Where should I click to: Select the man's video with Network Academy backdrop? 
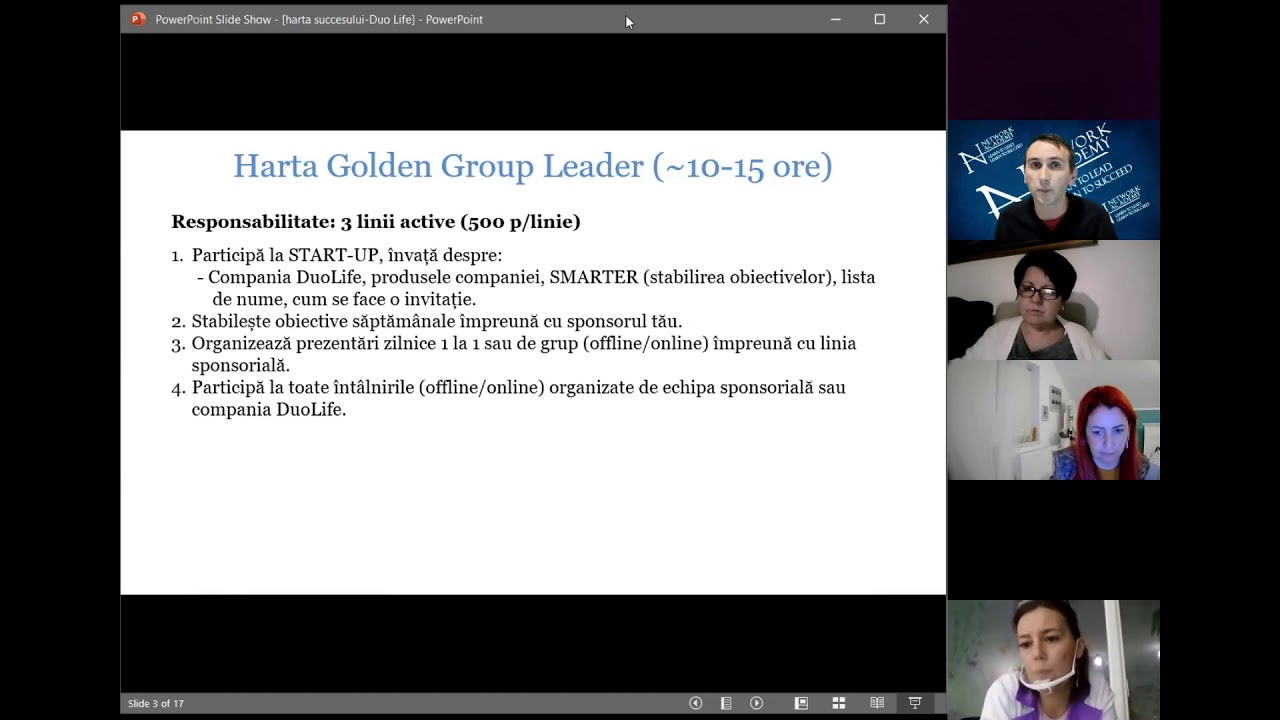(1054, 180)
